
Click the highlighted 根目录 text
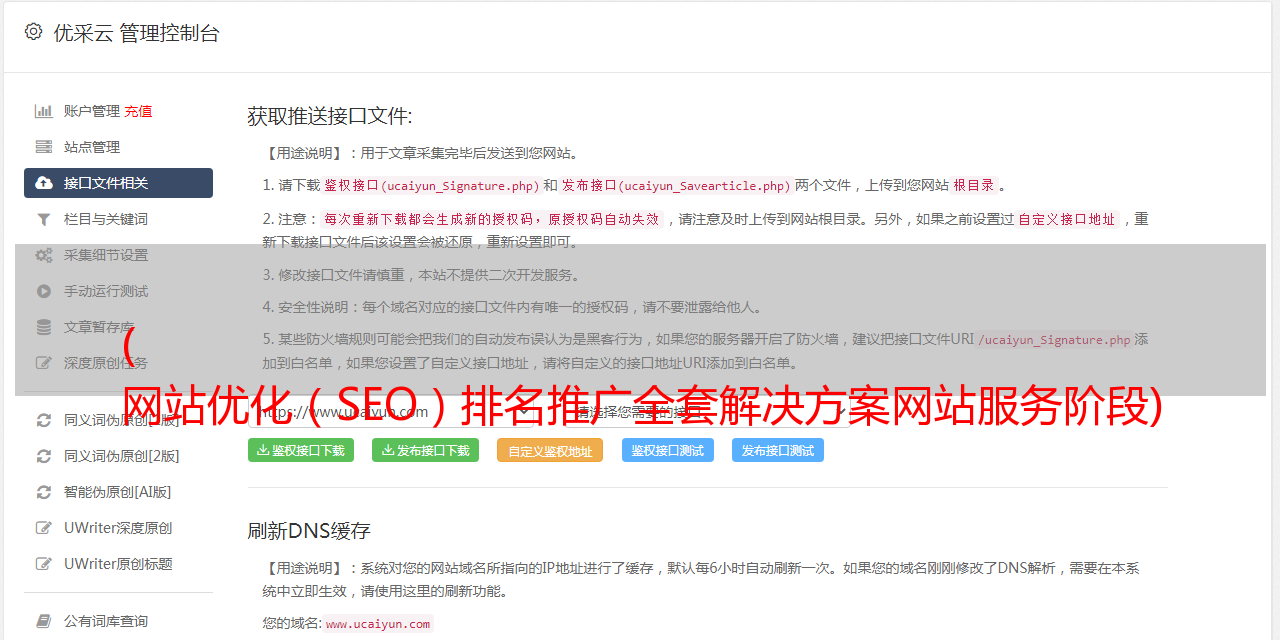tap(974, 185)
